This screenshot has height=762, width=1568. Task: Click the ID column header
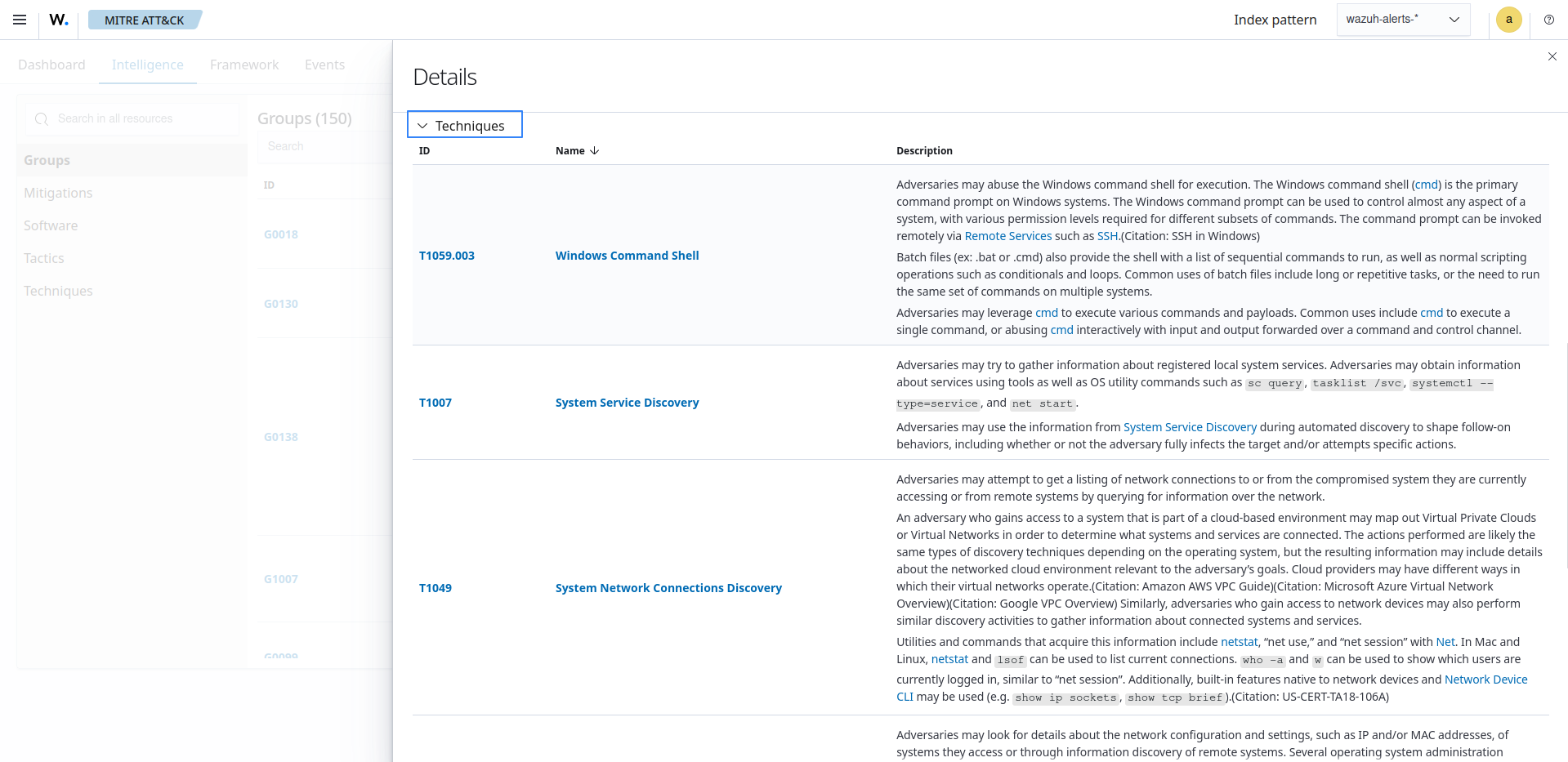click(424, 151)
